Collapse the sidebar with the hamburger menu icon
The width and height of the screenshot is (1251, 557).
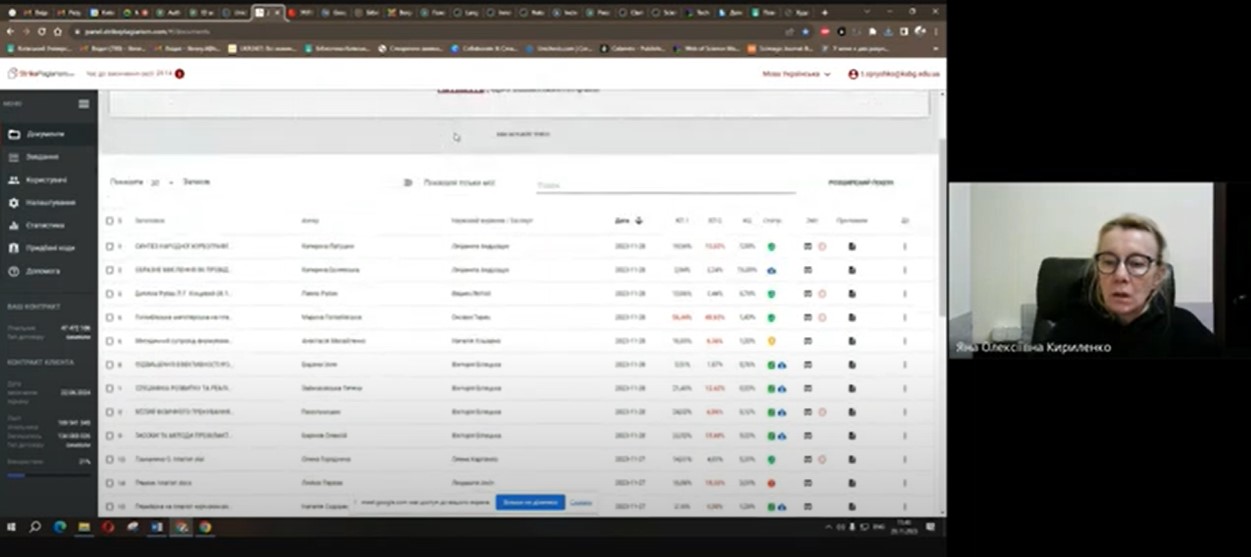(84, 103)
